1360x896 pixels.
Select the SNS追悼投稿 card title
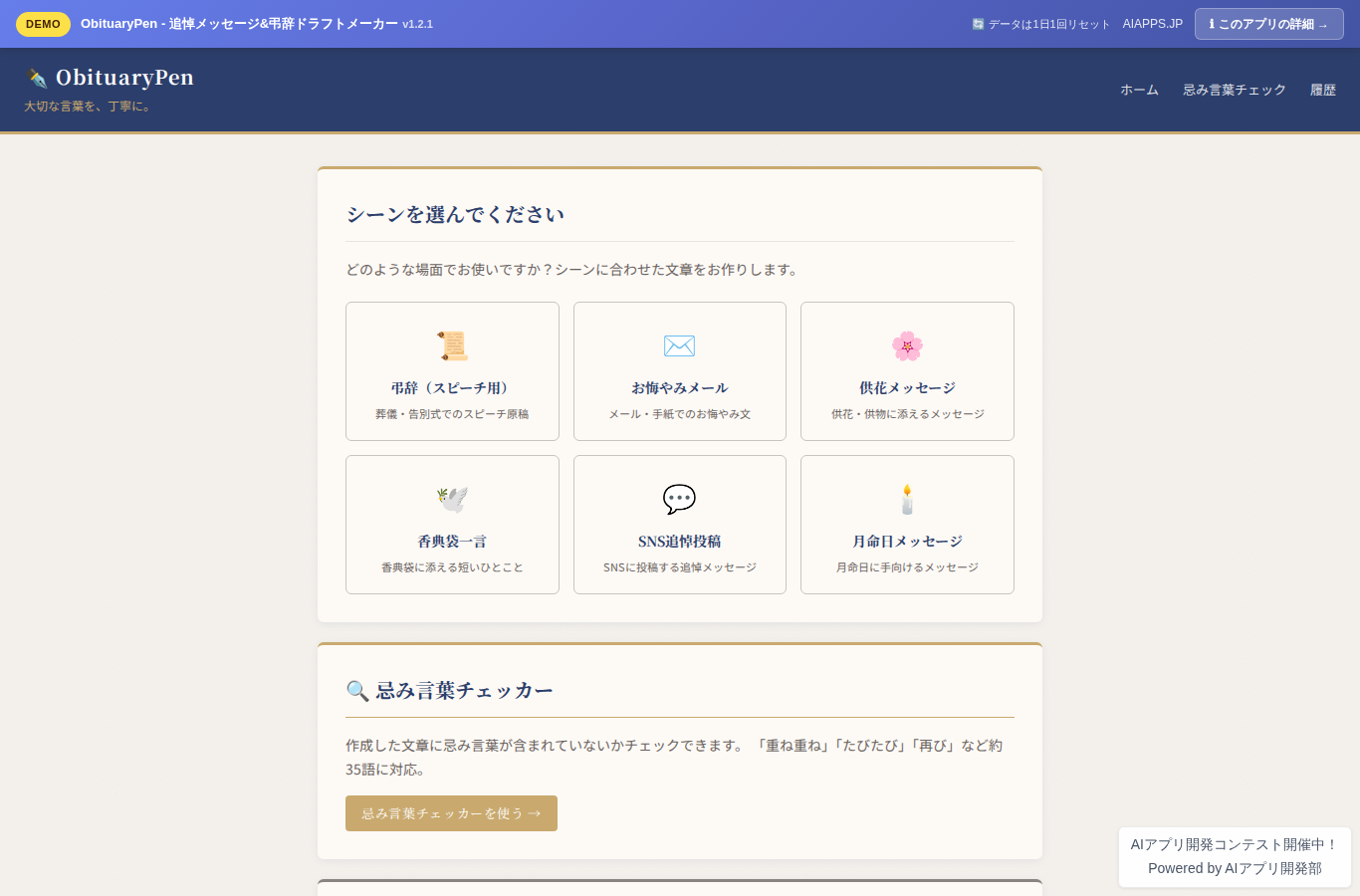pos(679,542)
